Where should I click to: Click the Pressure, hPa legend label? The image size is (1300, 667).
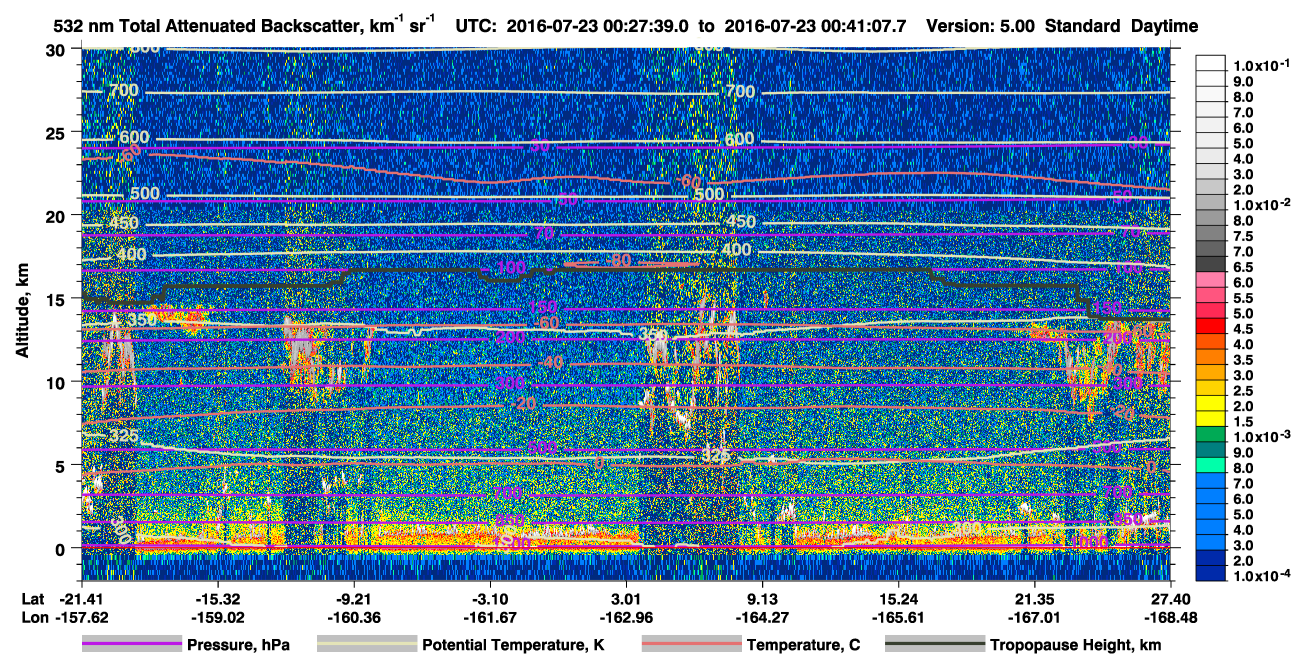(x=238, y=646)
